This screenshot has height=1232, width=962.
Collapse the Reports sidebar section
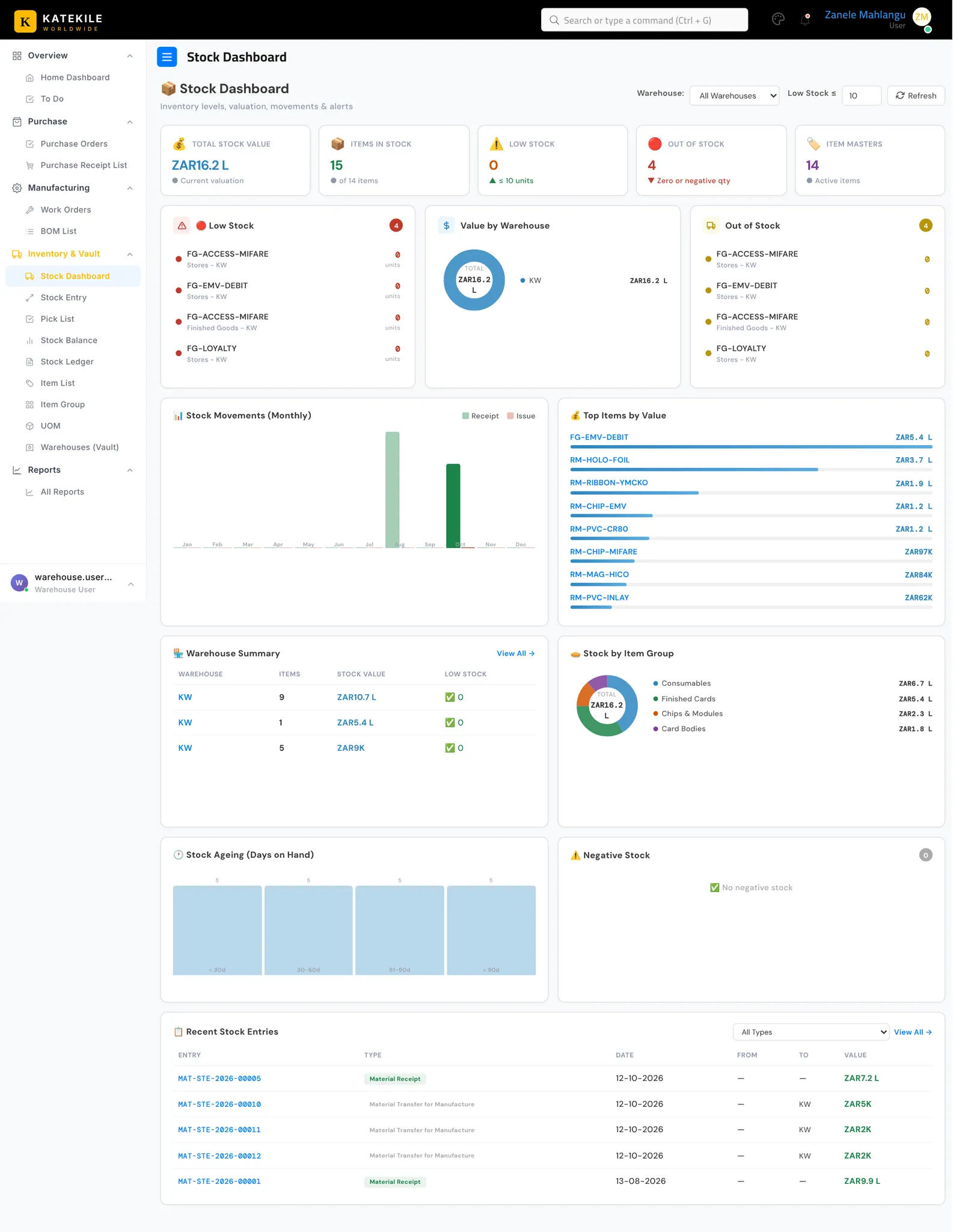tap(130, 470)
